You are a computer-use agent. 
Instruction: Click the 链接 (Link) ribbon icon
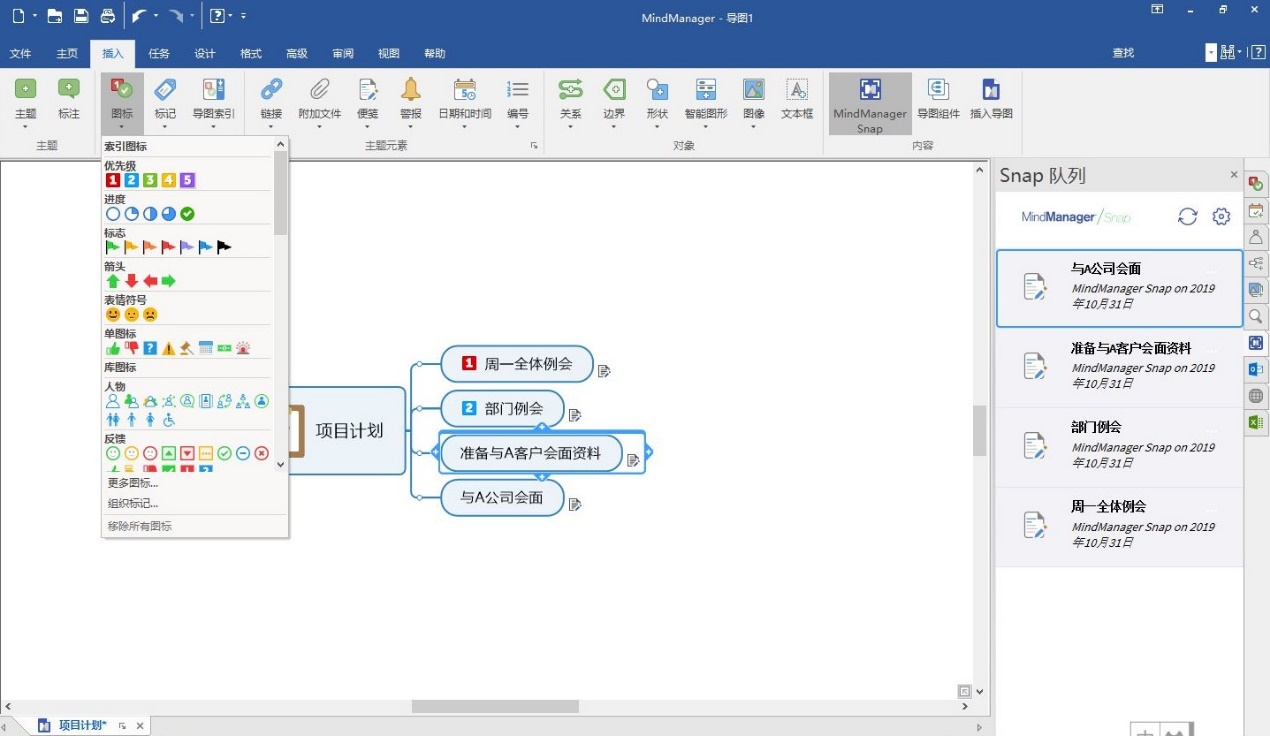coord(271,91)
